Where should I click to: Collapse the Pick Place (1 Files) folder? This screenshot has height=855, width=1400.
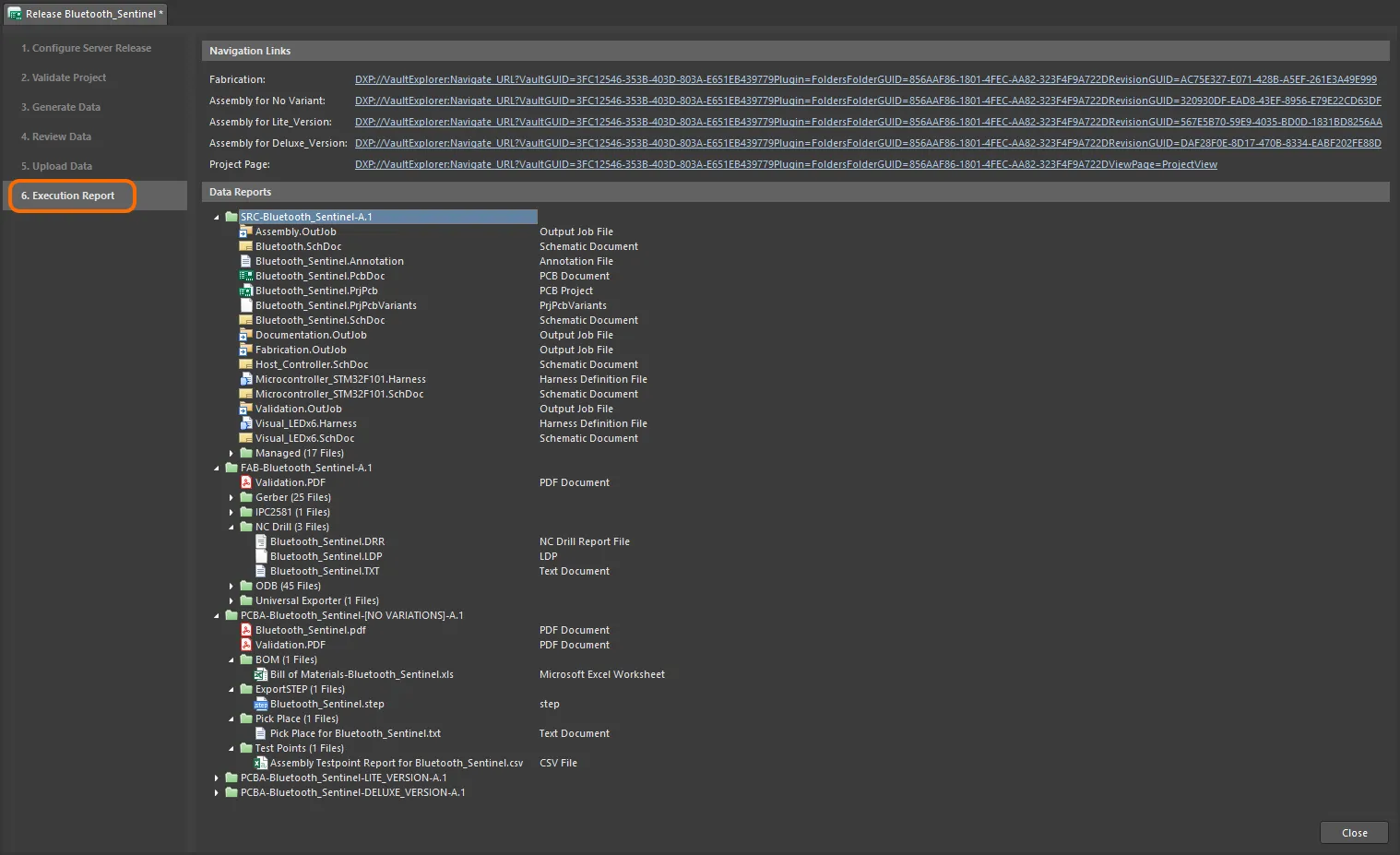[x=231, y=719]
